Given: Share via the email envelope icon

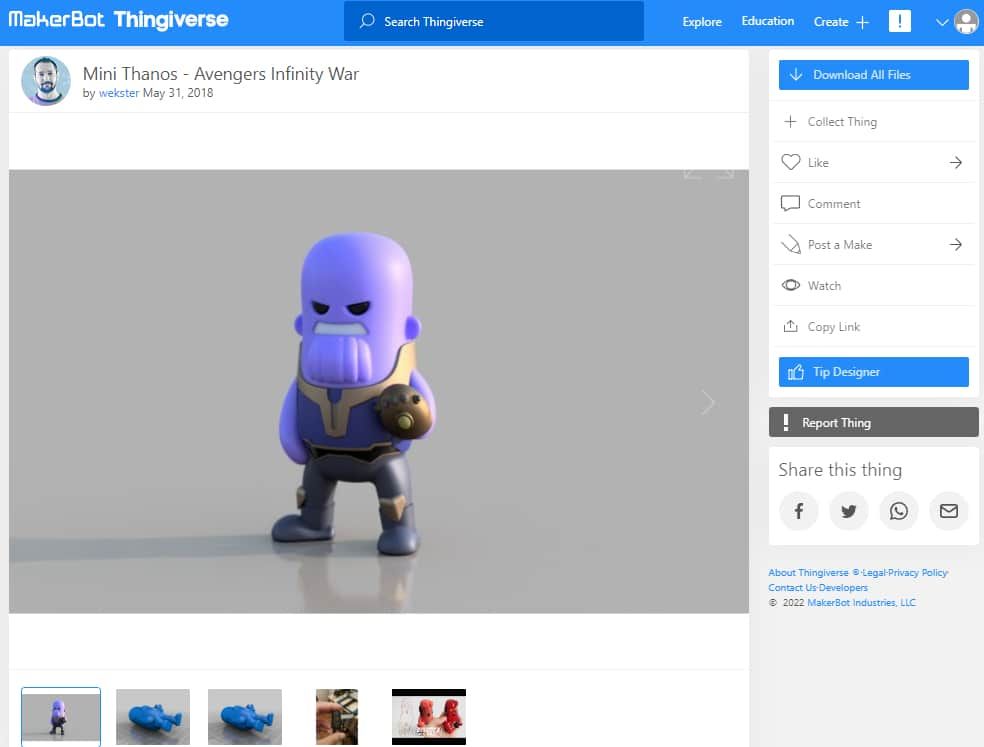Looking at the screenshot, I should 948,511.
